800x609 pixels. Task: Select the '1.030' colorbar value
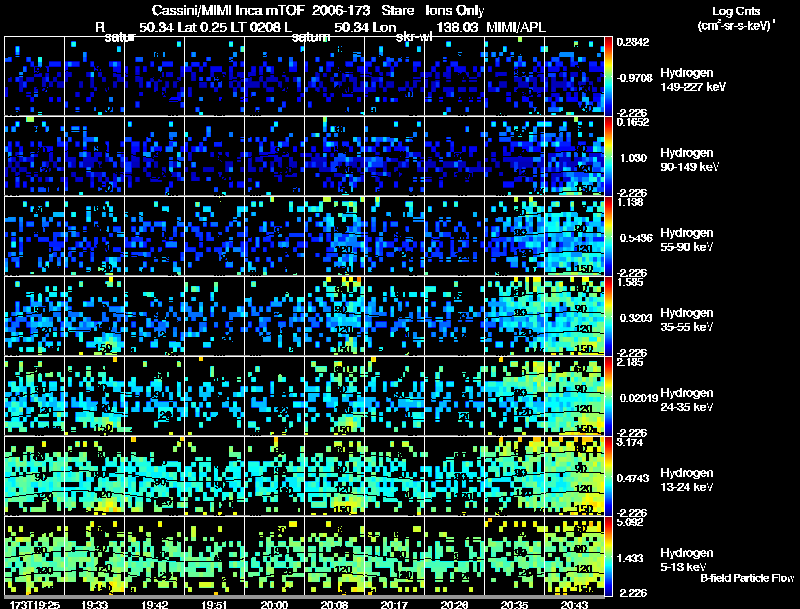pyautogui.click(x=633, y=158)
